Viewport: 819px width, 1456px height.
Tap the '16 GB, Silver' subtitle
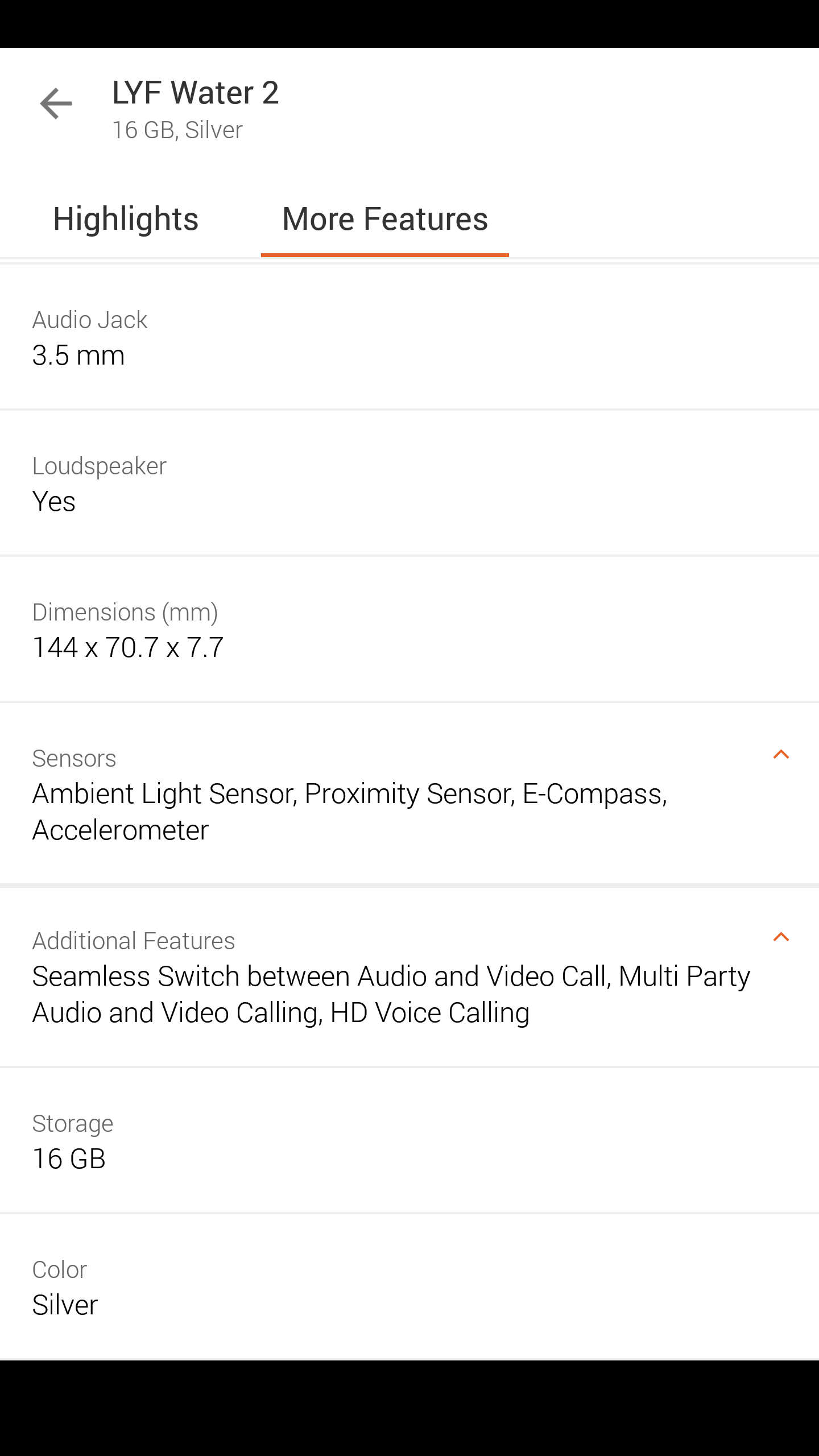(x=177, y=130)
